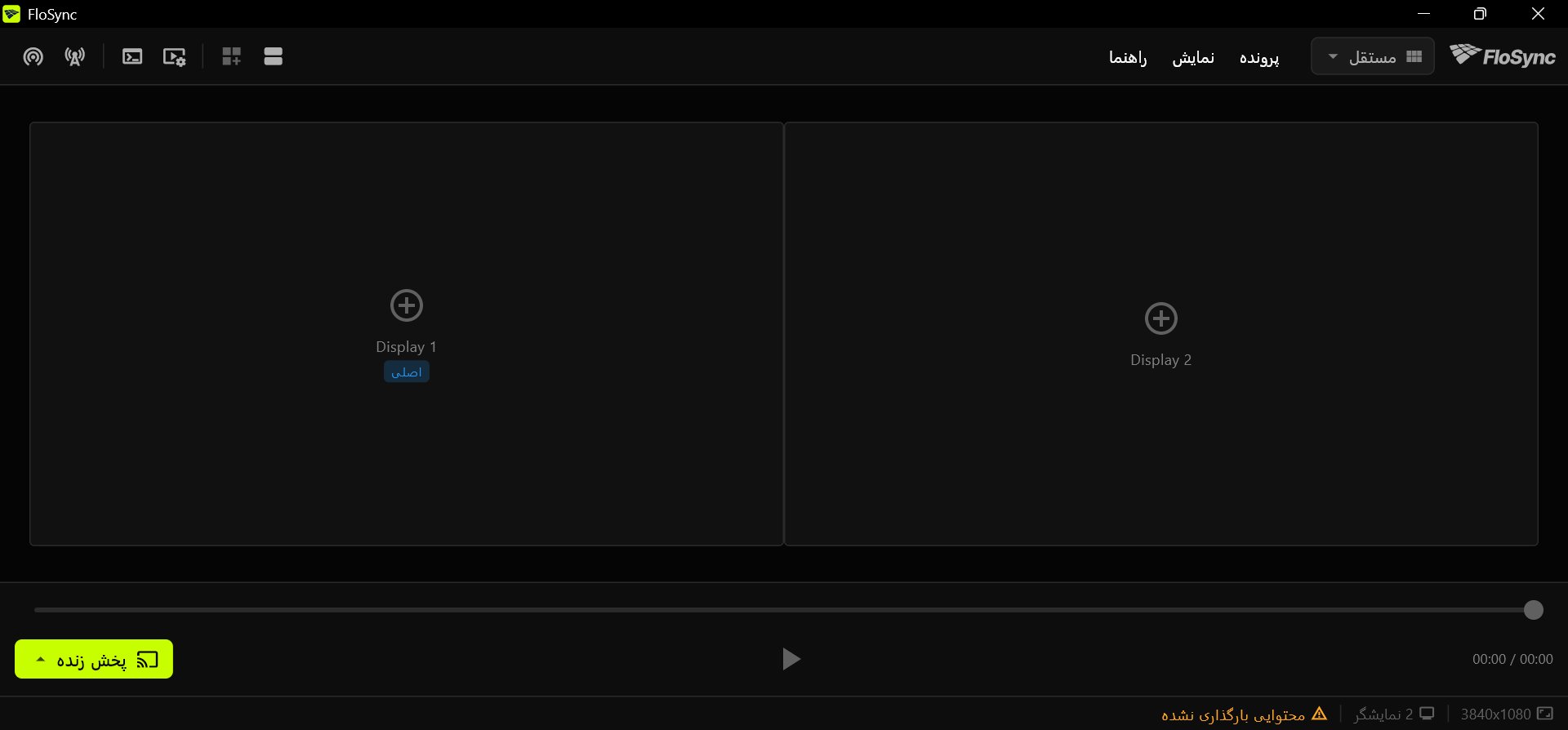
Task: Click the Display 1 label
Action: tap(407, 347)
